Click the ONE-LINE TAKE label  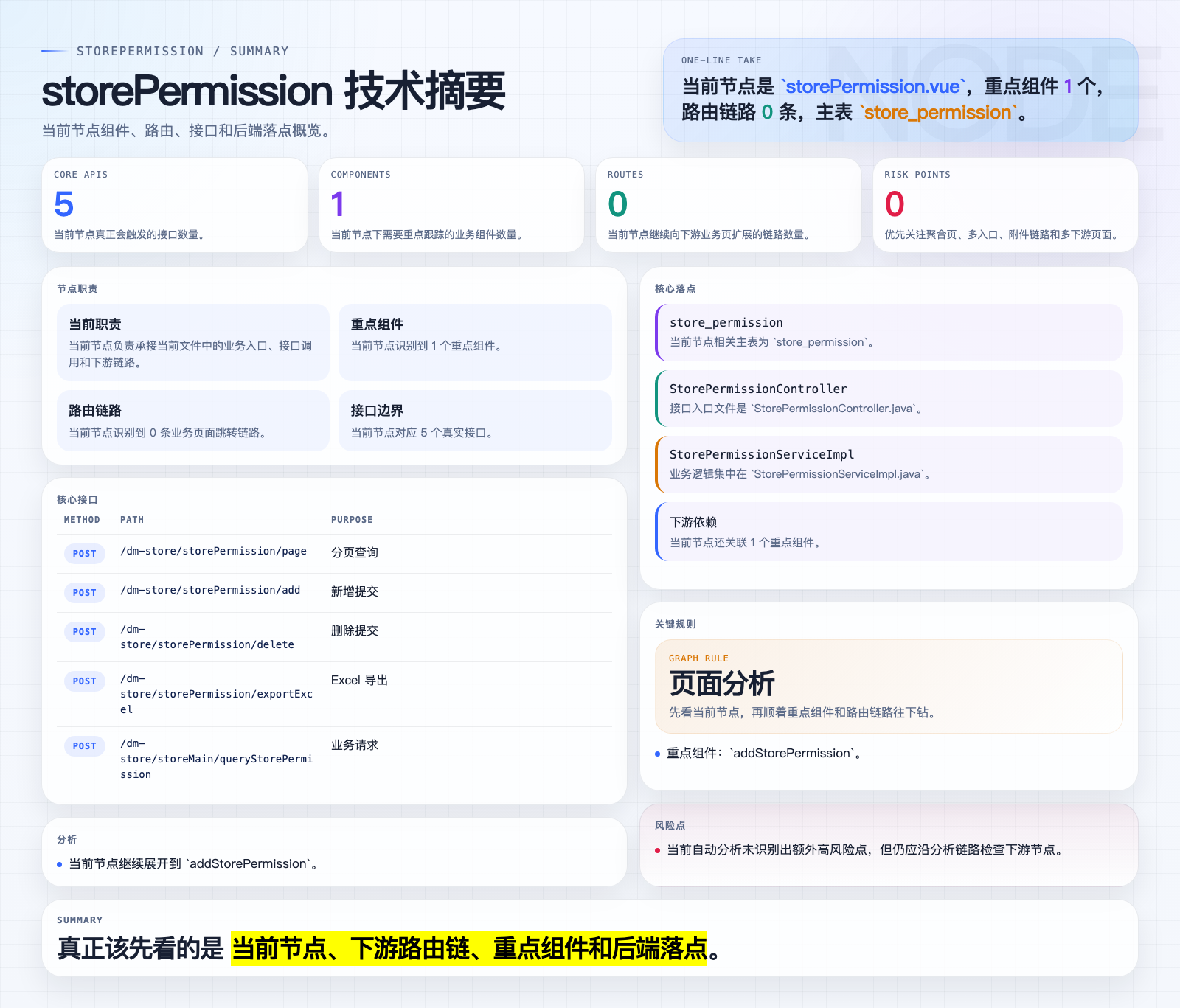721,60
